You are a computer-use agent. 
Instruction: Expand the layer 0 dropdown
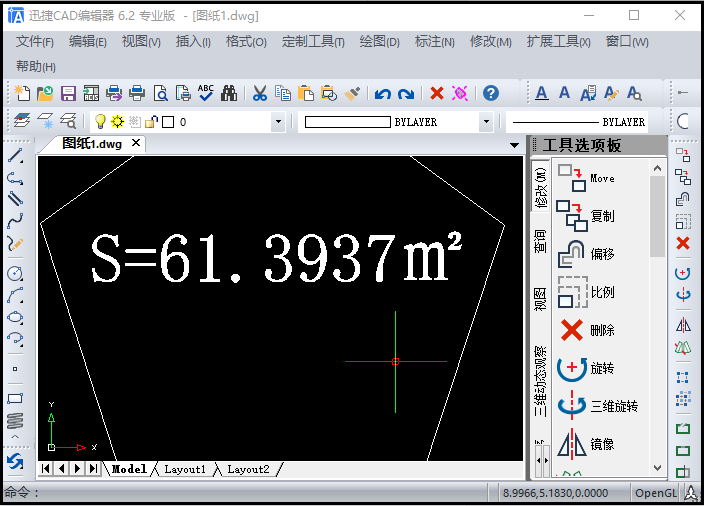tap(278, 122)
